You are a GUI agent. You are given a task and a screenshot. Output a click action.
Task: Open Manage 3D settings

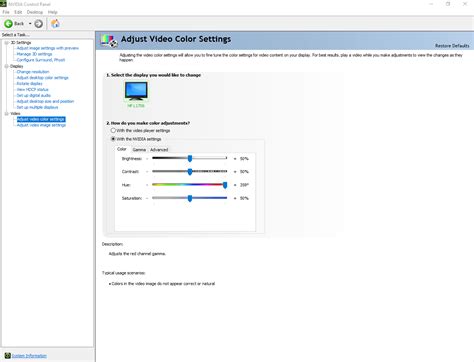click(34, 54)
